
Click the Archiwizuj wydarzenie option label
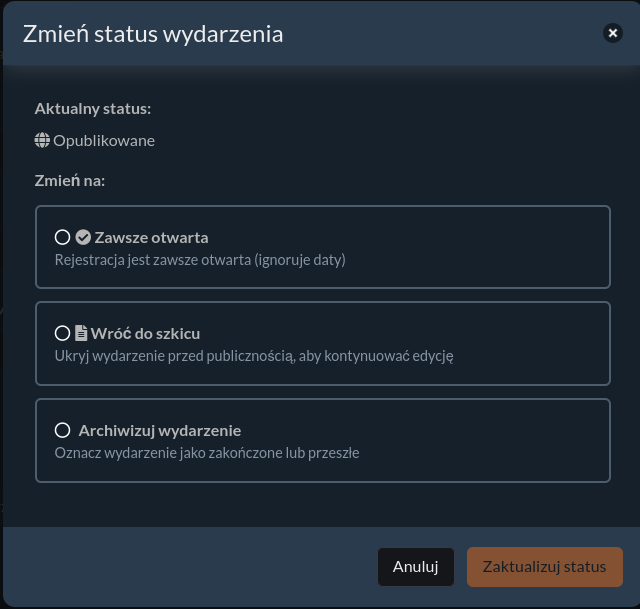point(160,430)
